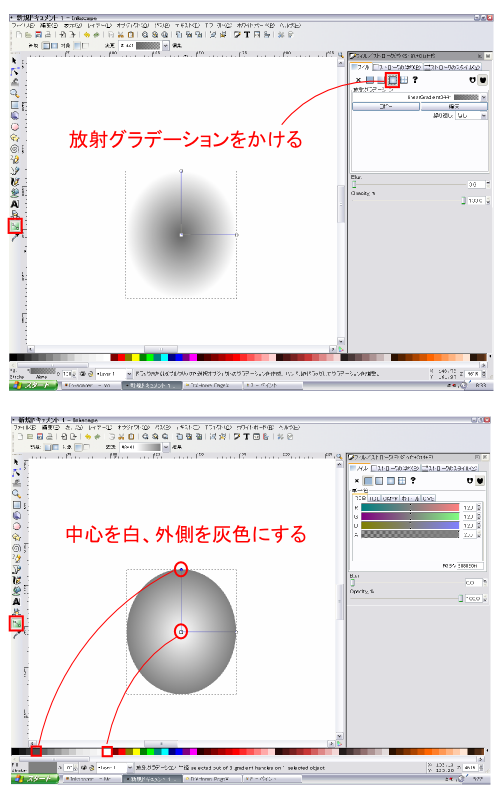Open Text dialog T icon in lower toolbar

(x=247, y=437)
